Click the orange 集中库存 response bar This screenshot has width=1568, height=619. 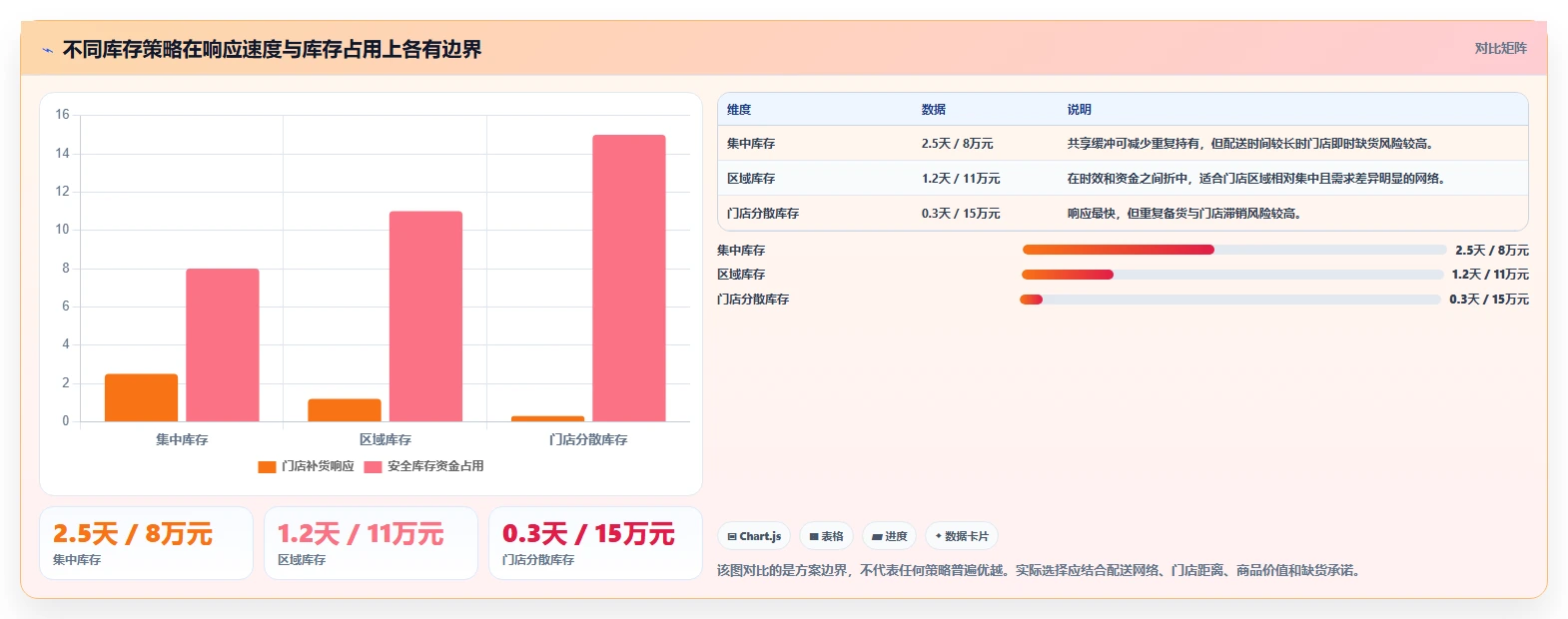click(141, 397)
